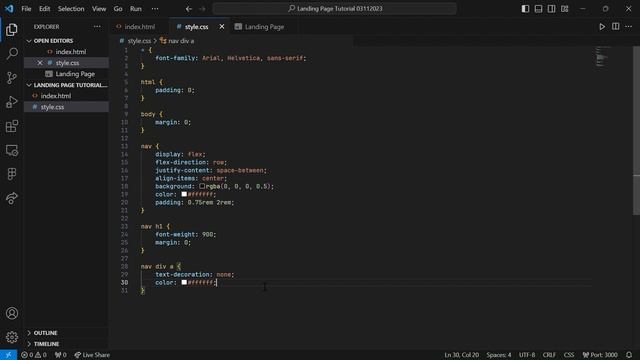This screenshot has height=360, width=640.
Task: Go back with the left arrow
Action: [189, 9]
